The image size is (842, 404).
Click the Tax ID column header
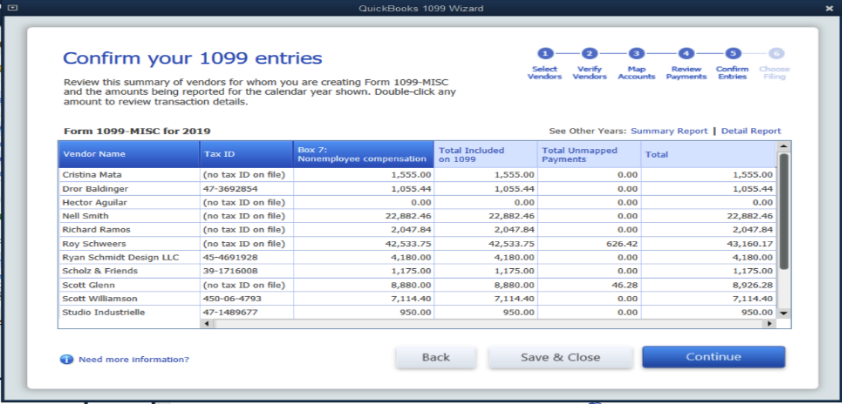[245, 154]
